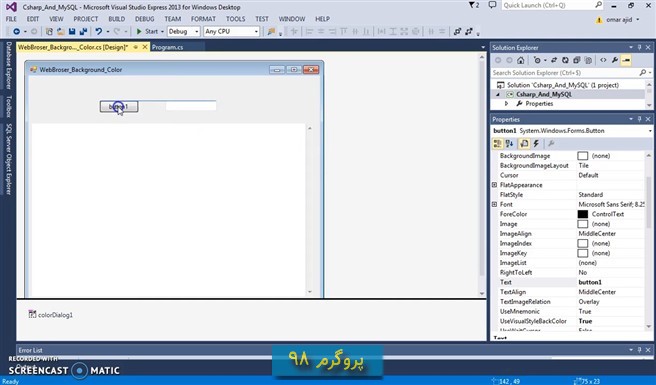Click the Solution Explorer Properties wrench icon

pyautogui.click(x=615, y=60)
